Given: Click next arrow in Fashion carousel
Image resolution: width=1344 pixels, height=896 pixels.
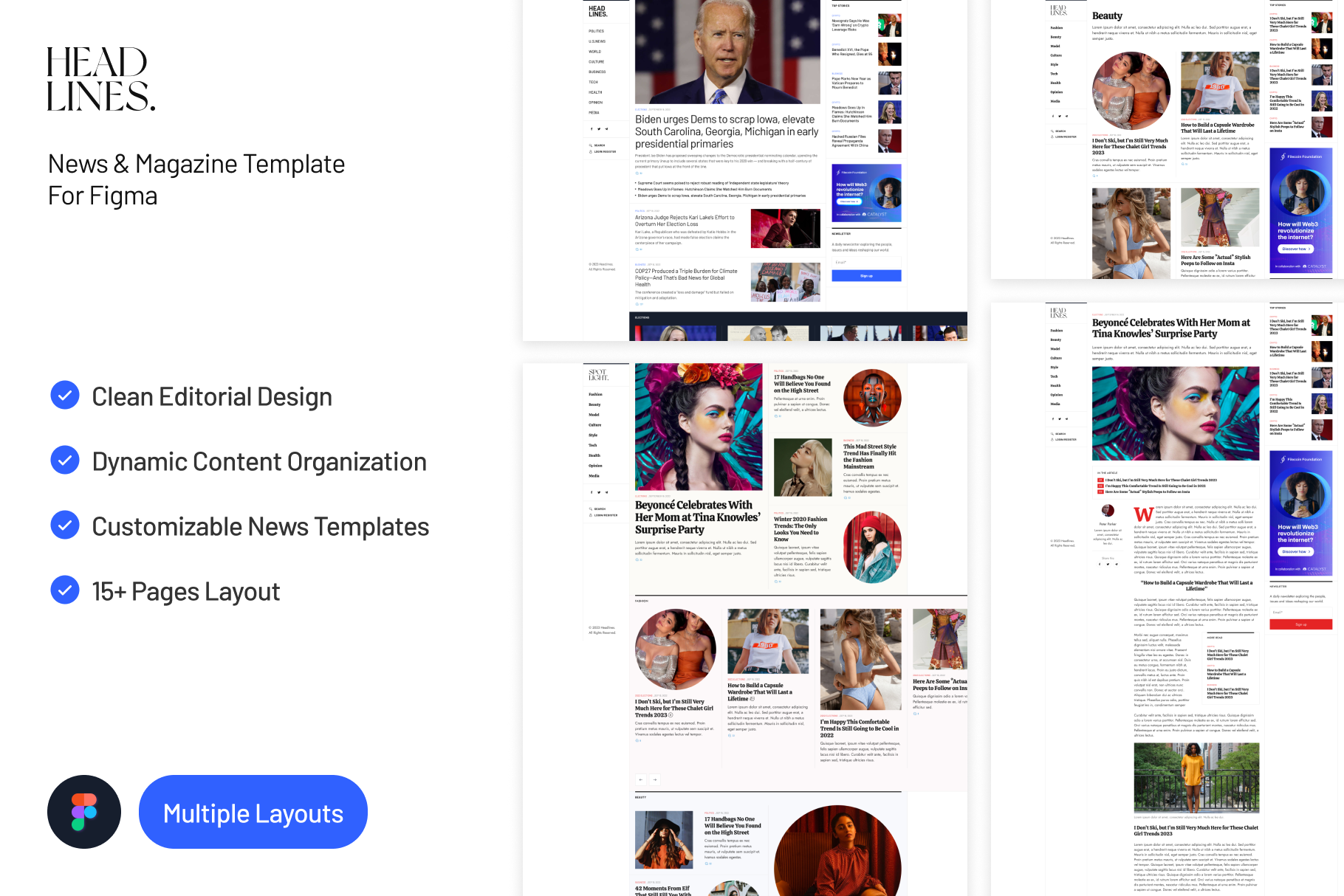Looking at the screenshot, I should click(x=654, y=779).
